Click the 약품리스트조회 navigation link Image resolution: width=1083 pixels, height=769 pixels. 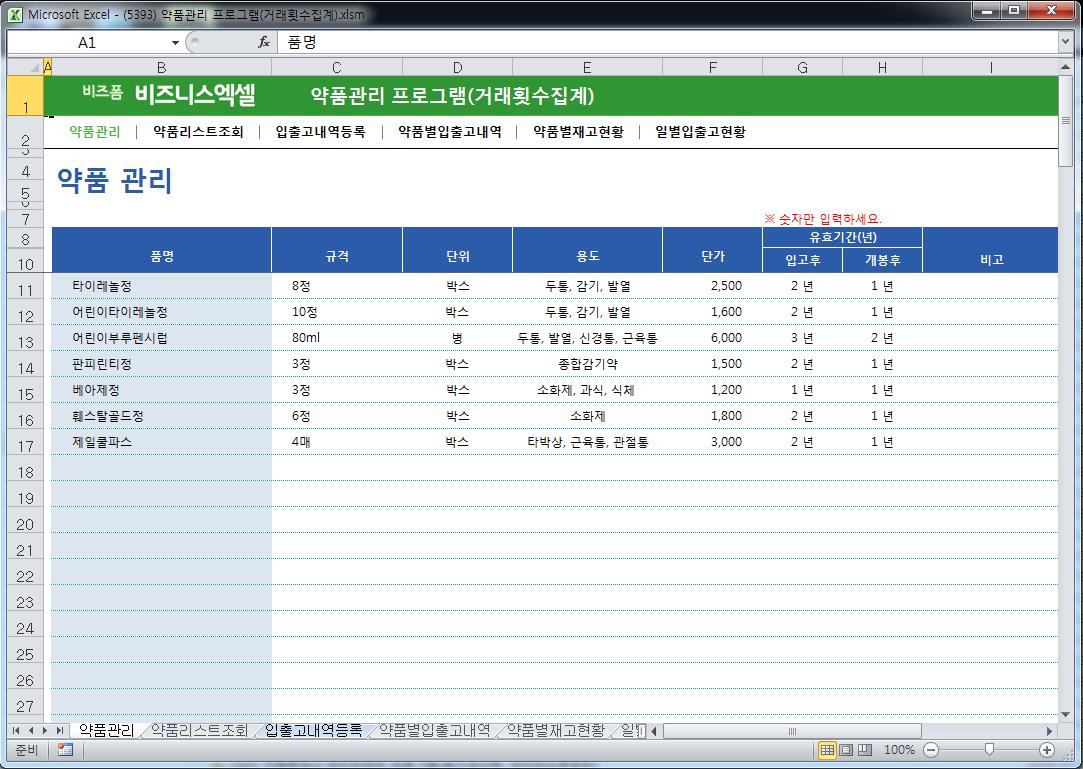click(x=198, y=132)
